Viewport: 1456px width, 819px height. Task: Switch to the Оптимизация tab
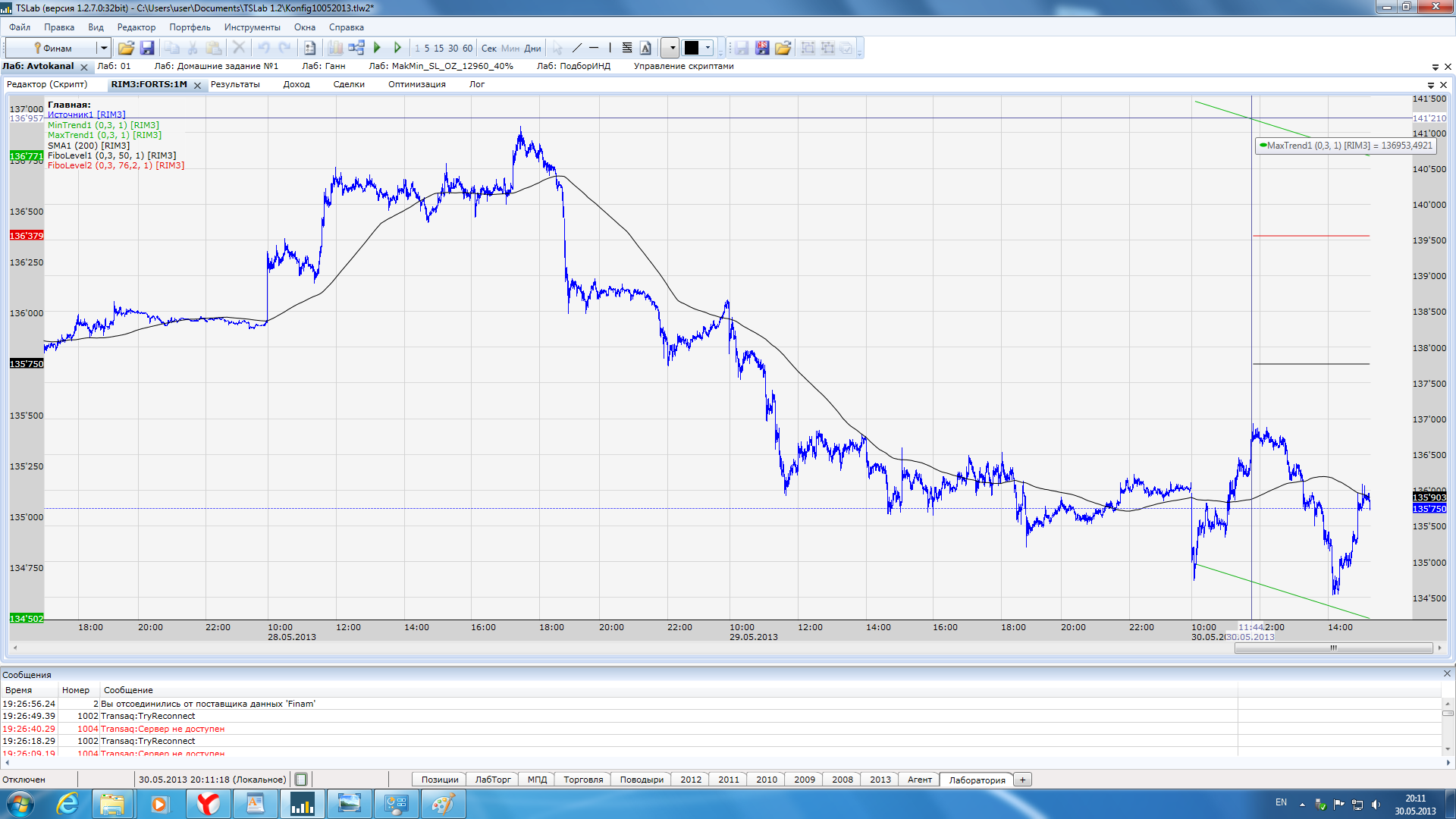(416, 84)
